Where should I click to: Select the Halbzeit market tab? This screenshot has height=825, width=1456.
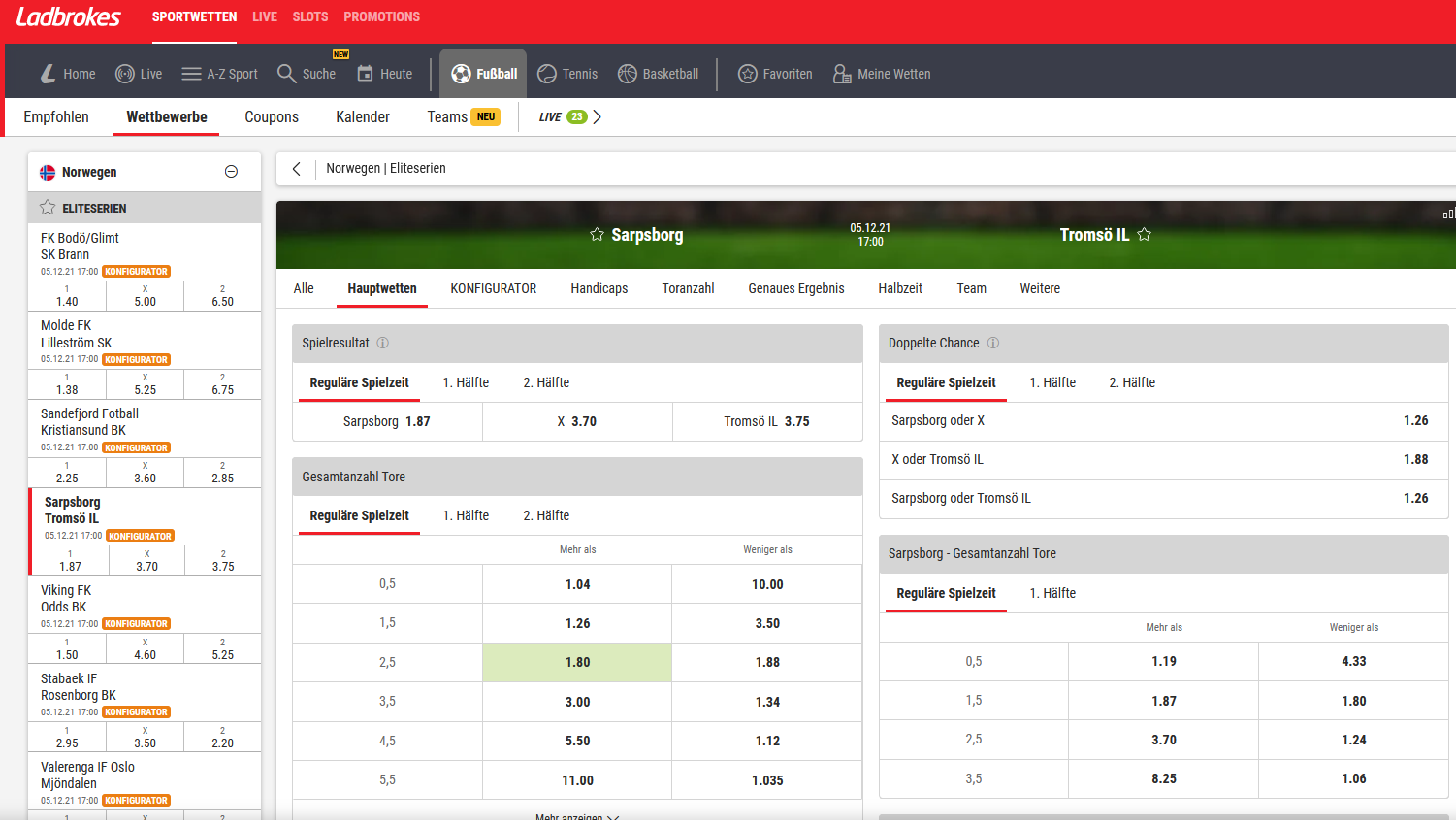click(900, 288)
